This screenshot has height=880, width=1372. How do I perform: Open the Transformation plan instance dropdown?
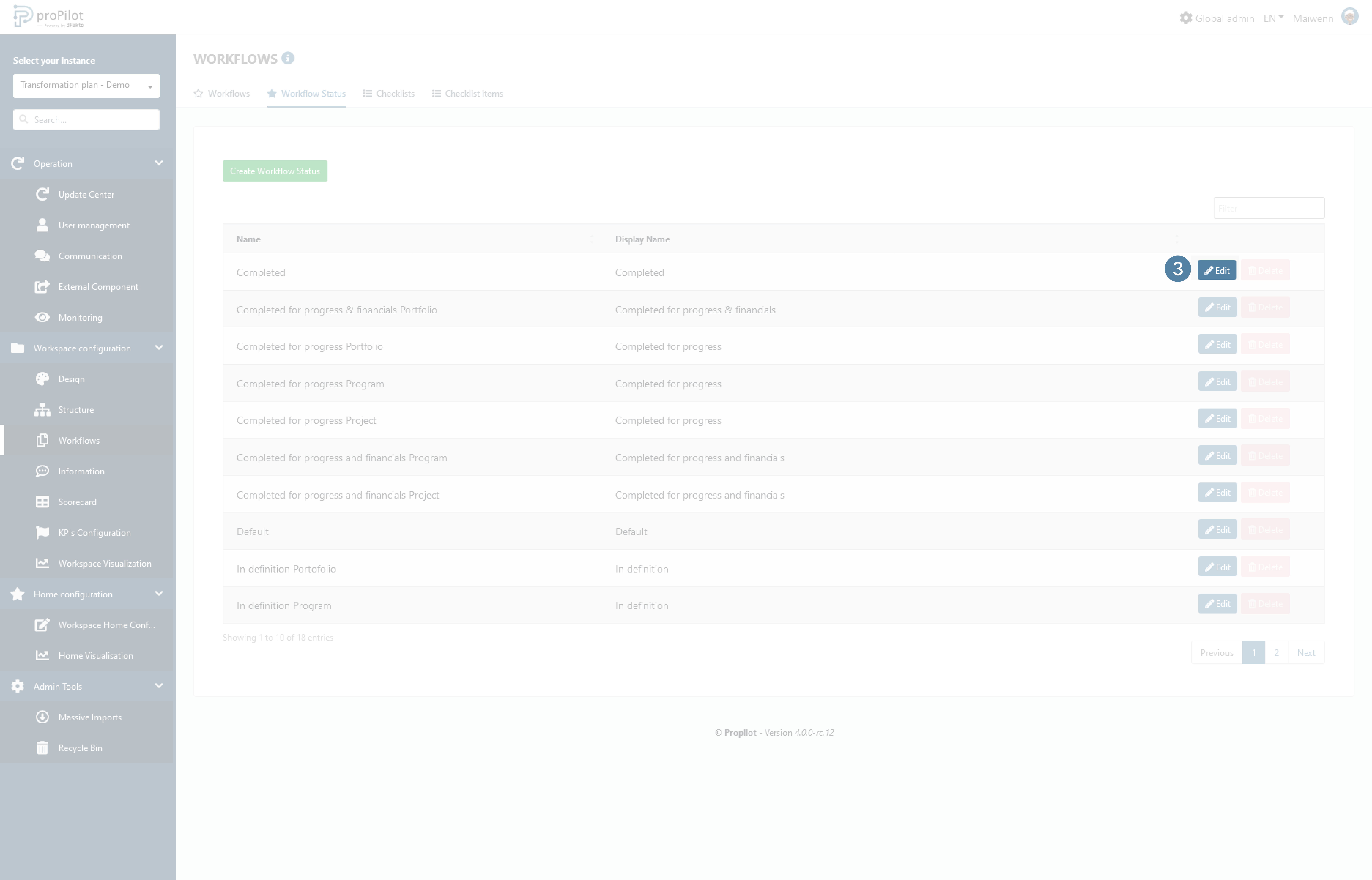click(86, 86)
